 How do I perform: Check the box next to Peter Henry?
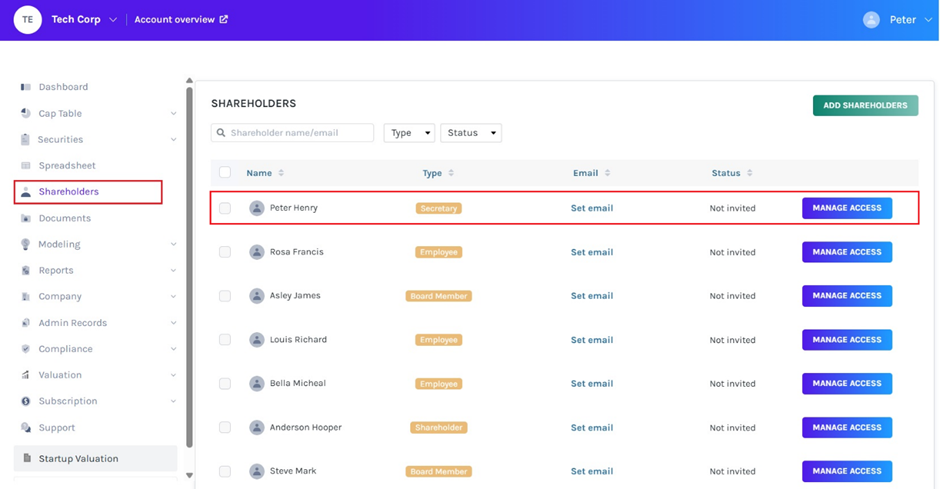pyautogui.click(x=225, y=208)
